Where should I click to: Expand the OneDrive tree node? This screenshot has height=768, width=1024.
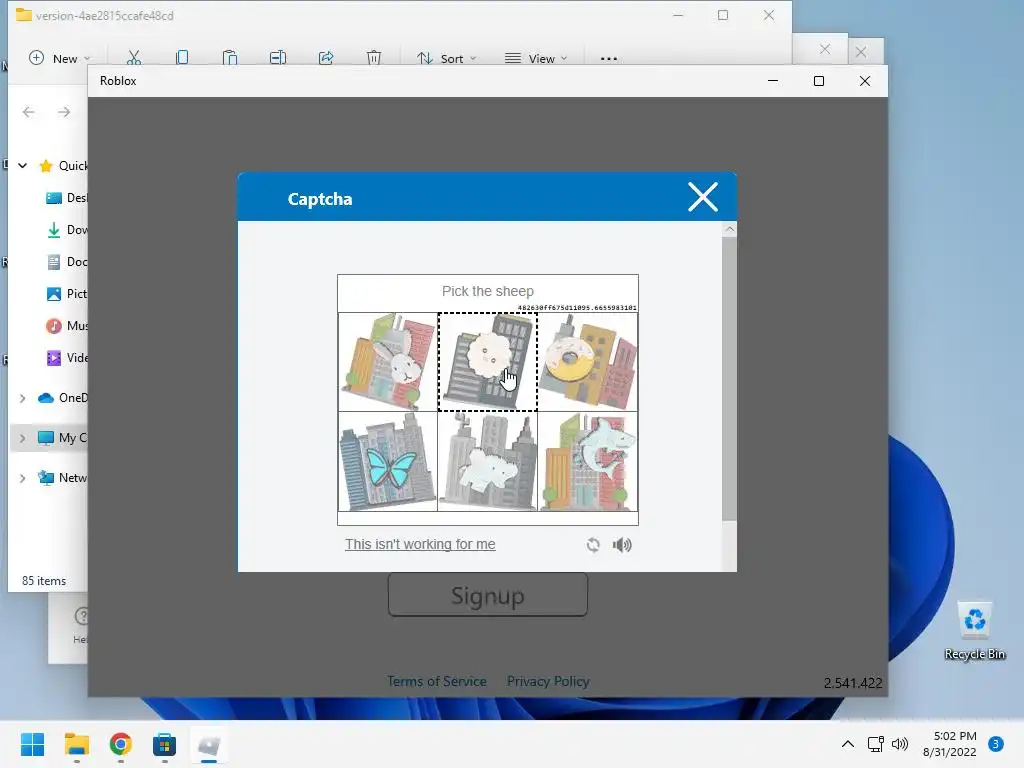pos(22,398)
